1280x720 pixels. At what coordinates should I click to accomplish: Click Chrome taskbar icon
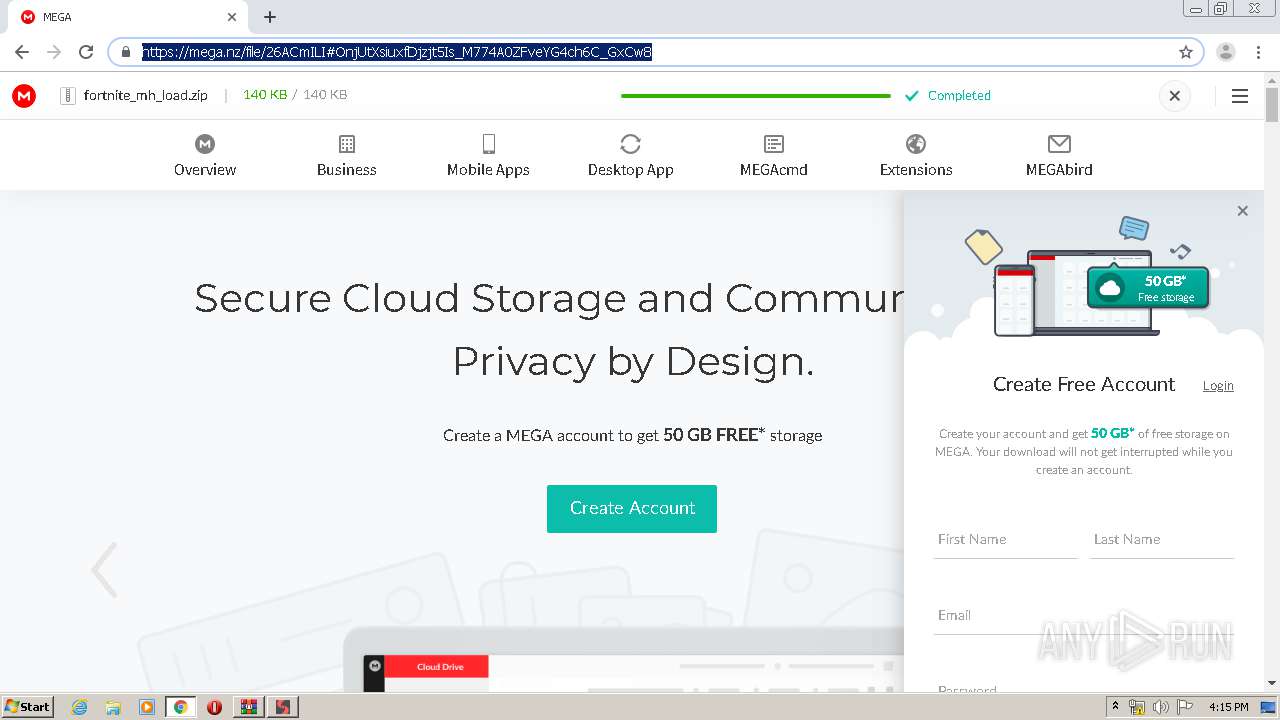(x=181, y=707)
